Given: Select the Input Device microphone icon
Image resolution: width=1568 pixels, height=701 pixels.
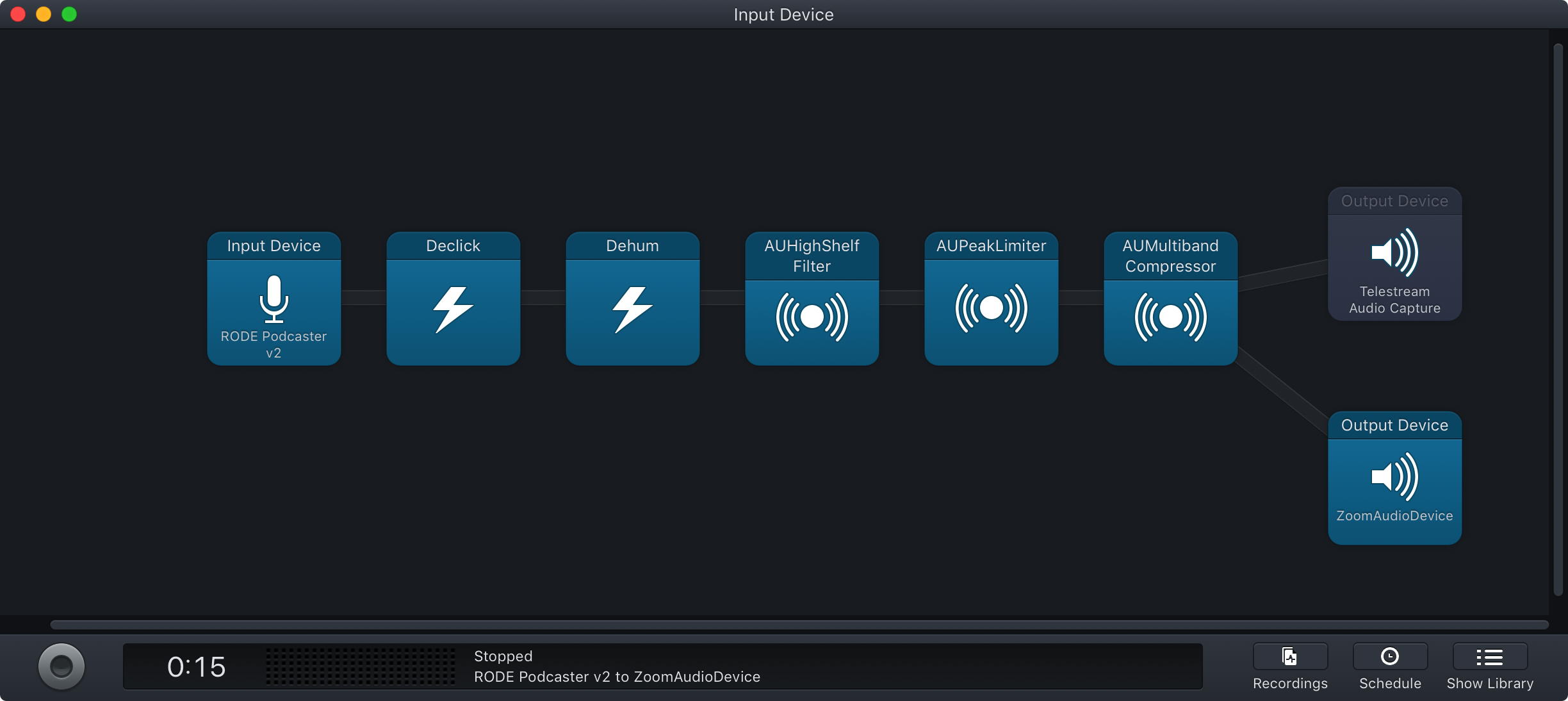Looking at the screenshot, I should tap(274, 299).
